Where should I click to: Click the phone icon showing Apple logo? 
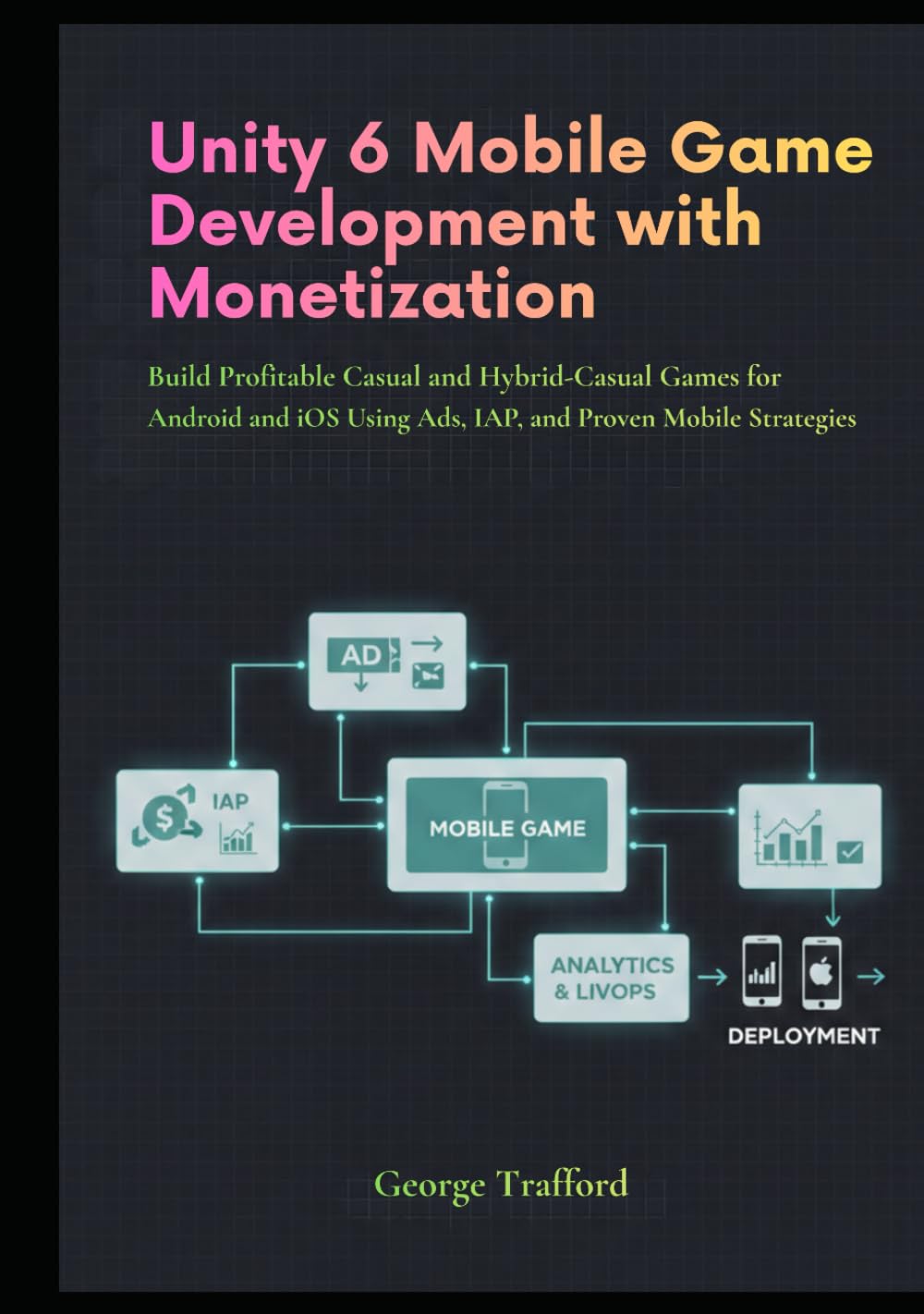click(821, 973)
